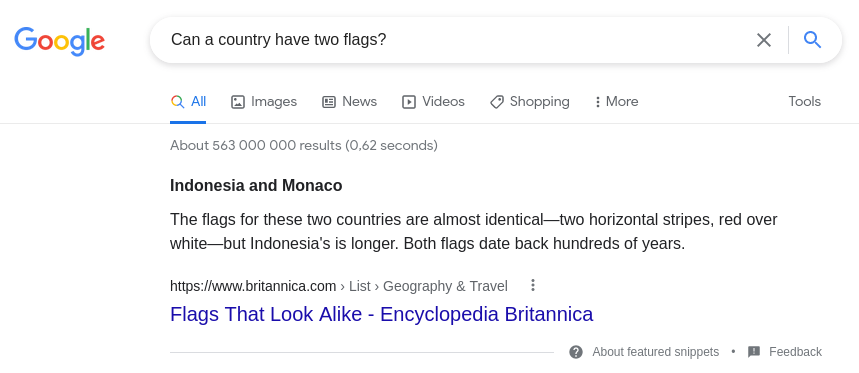Click the Images tab picture icon
Viewport: 859px width, 373px height.
(x=238, y=102)
